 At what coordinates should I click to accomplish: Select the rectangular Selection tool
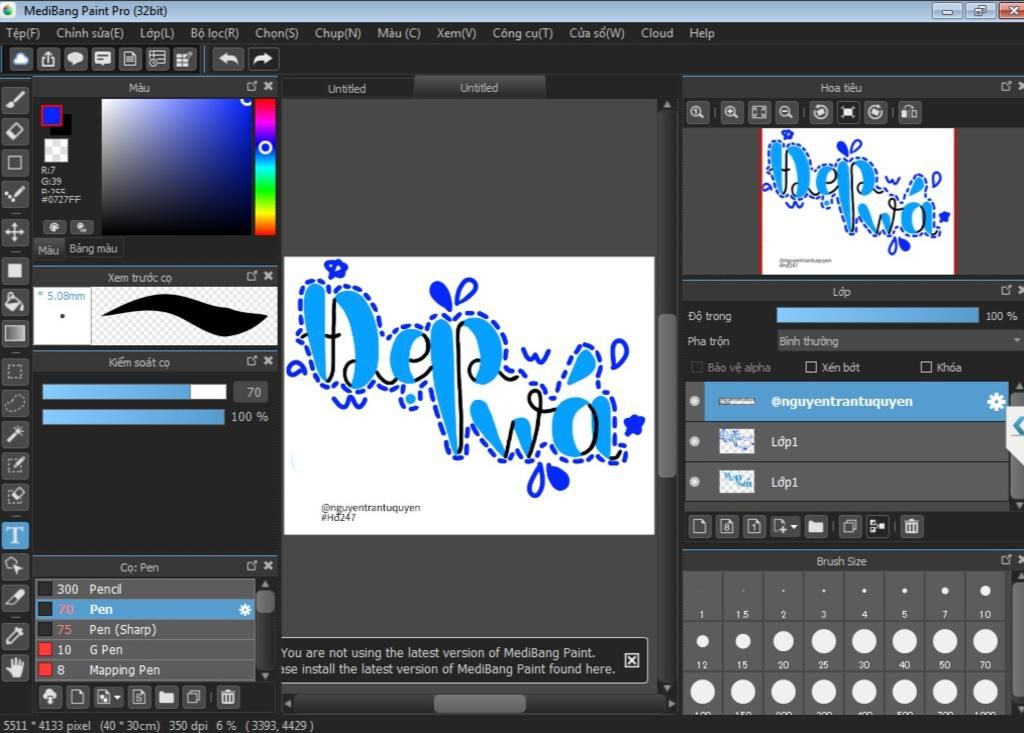(x=15, y=372)
